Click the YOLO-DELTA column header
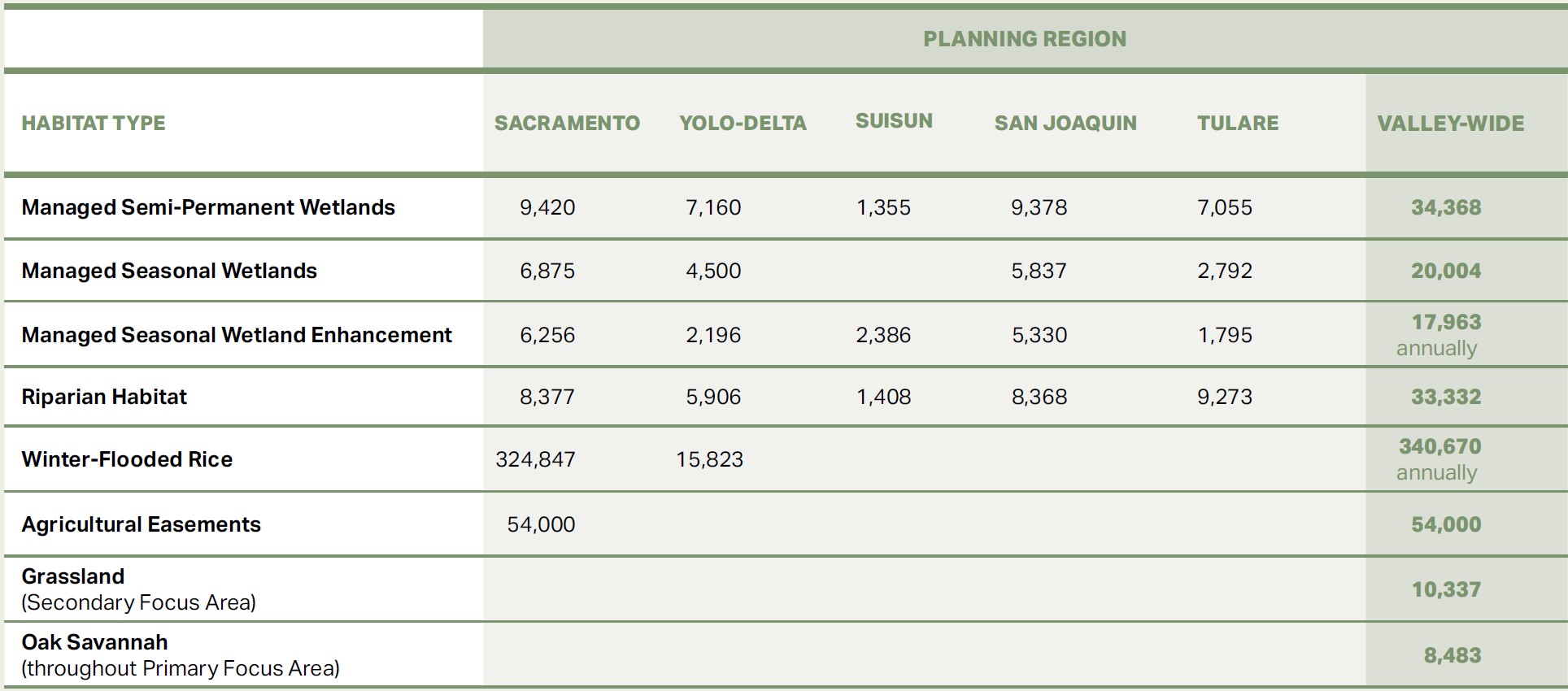The image size is (1568, 691). point(743,123)
